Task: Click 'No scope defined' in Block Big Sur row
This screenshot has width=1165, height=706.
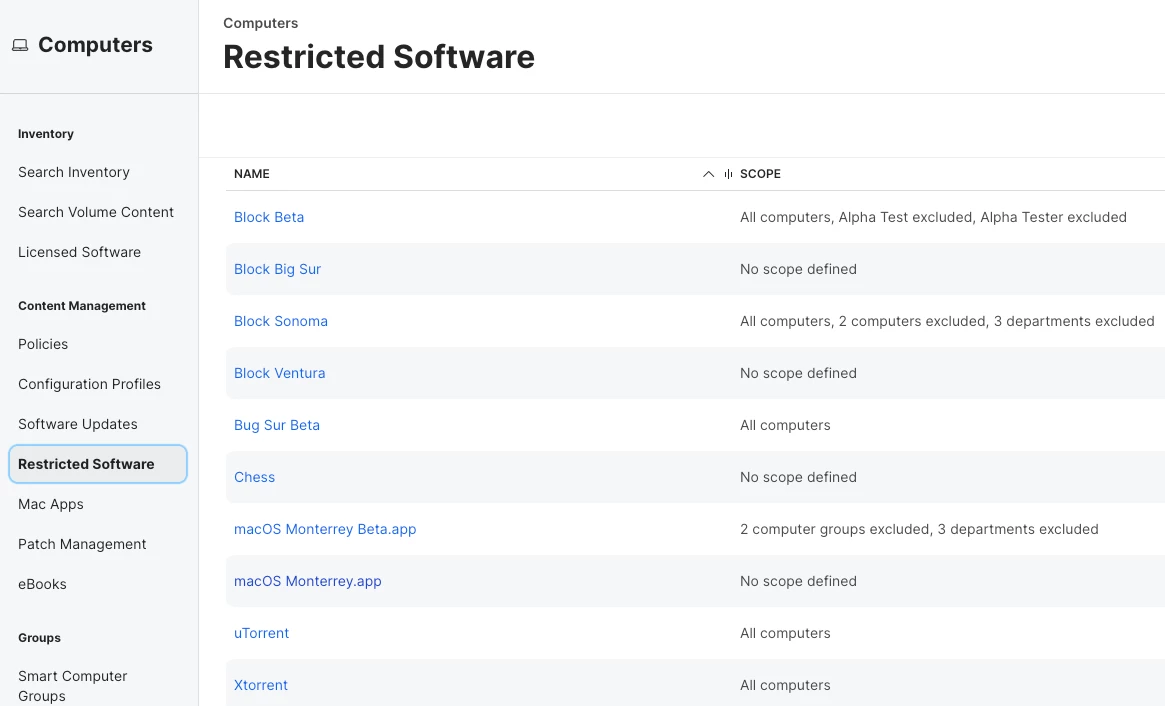Action: coord(798,269)
